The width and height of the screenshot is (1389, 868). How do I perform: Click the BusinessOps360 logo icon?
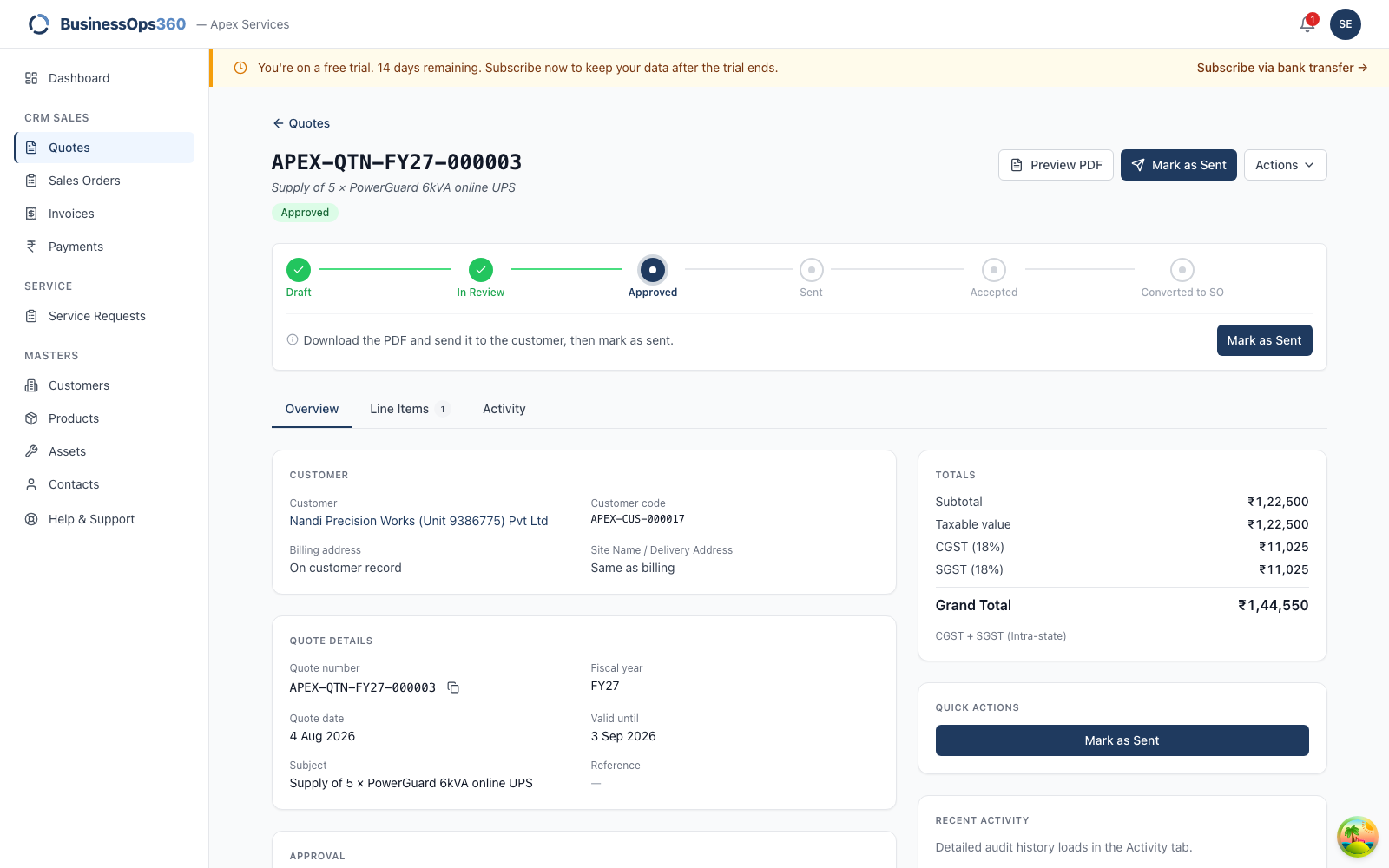click(39, 24)
